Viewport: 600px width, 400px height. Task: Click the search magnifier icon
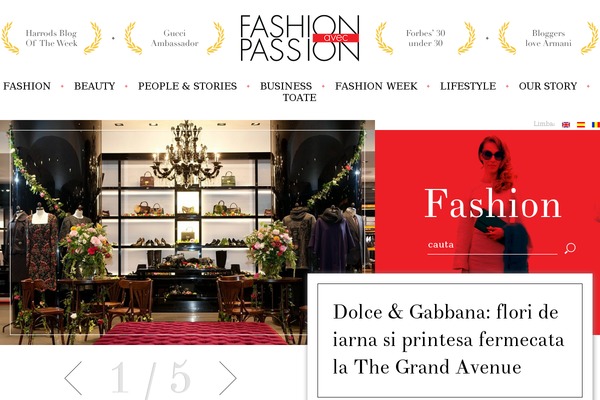click(x=570, y=248)
